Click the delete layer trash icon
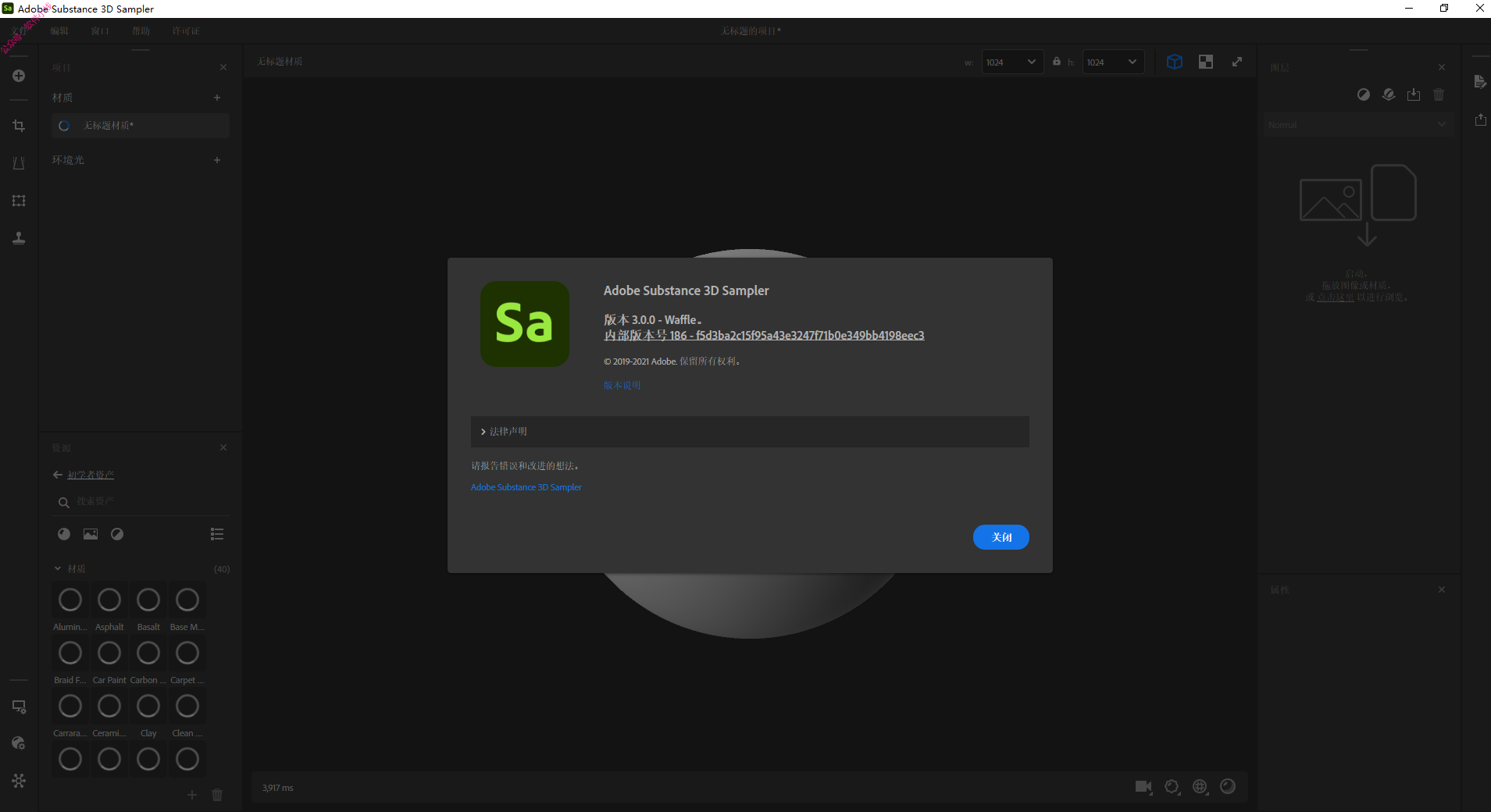This screenshot has width=1491, height=812. (x=1439, y=94)
